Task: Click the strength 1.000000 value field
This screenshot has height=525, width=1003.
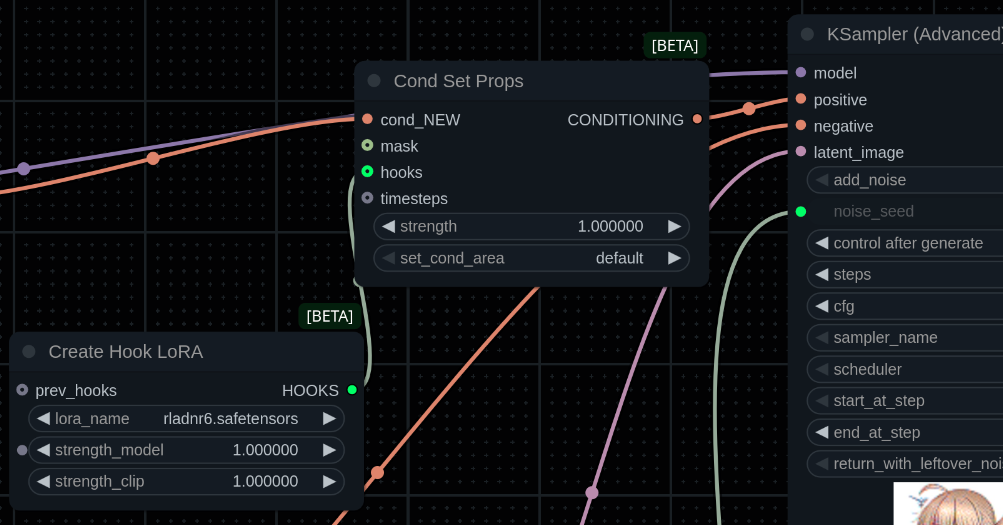Action: click(610, 226)
